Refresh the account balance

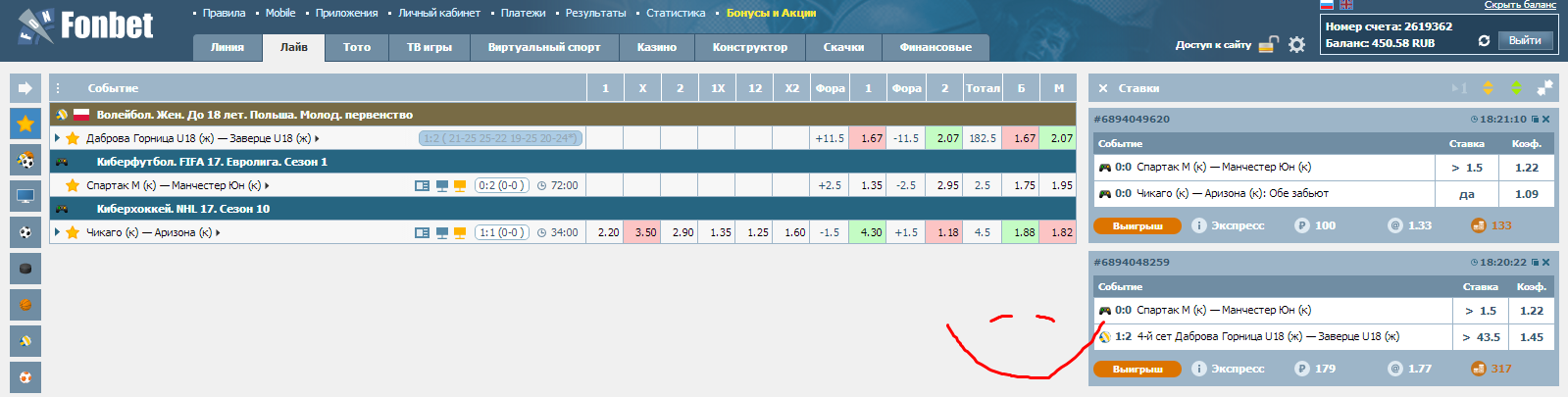[x=1484, y=41]
